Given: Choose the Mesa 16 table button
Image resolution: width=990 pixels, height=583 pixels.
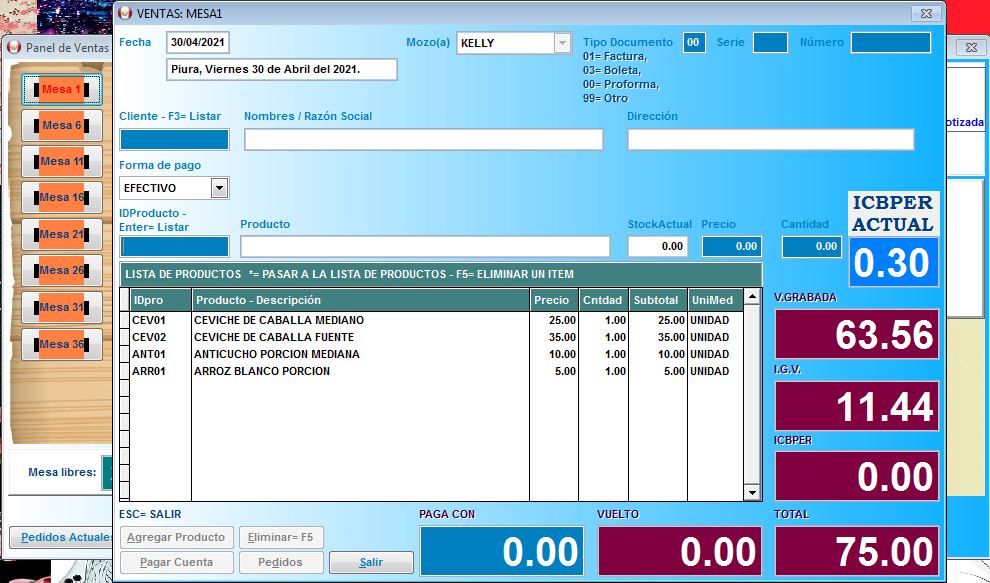Looking at the screenshot, I should (62, 198).
